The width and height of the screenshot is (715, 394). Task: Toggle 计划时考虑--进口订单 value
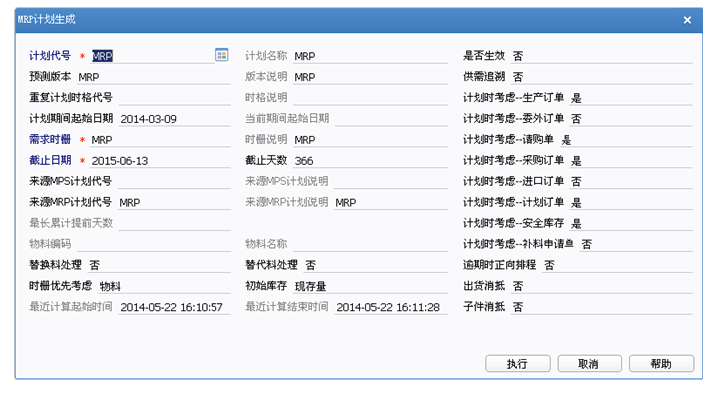tap(631, 181)
